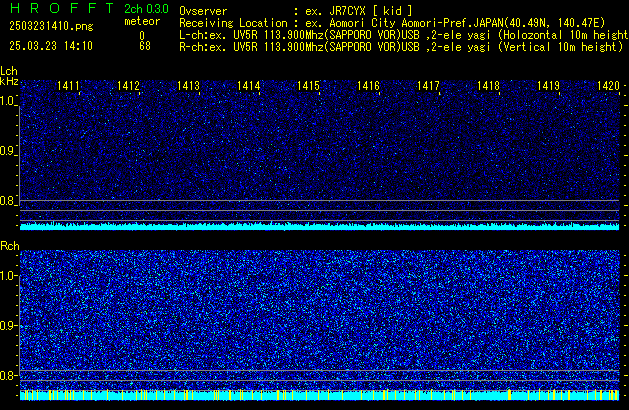Click the meteor value 68
Viewport: 629px width, 410px height.
(145, 46)
